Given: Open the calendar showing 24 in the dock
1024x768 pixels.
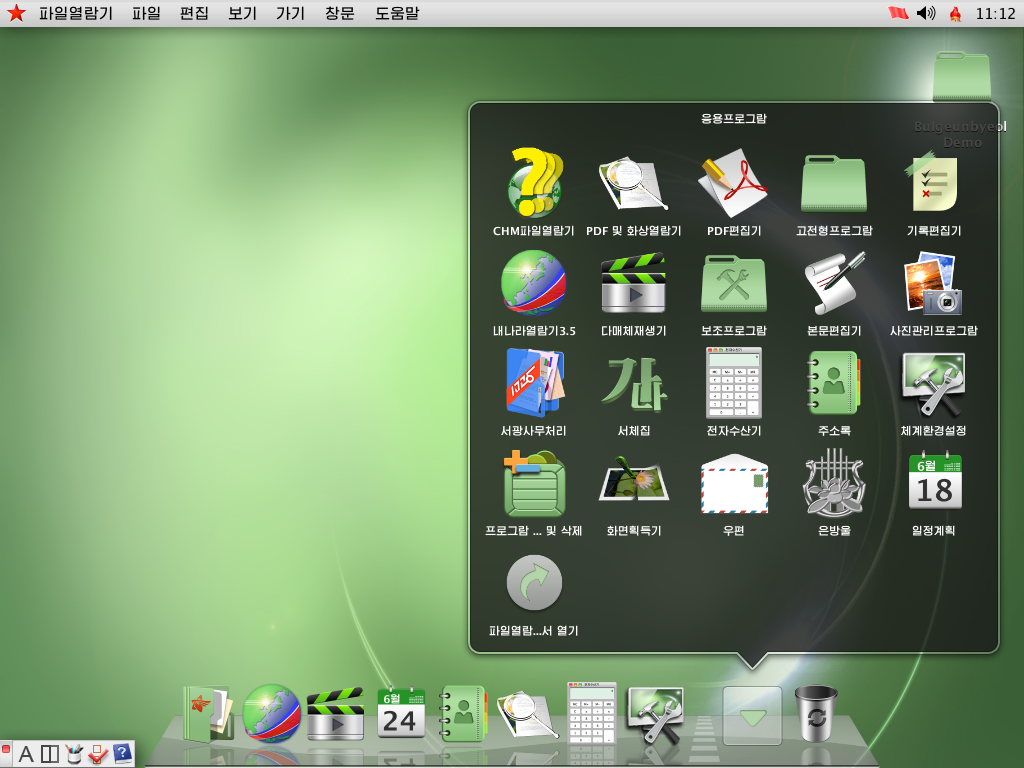Looking at the screenshot, I should [401, 712].
